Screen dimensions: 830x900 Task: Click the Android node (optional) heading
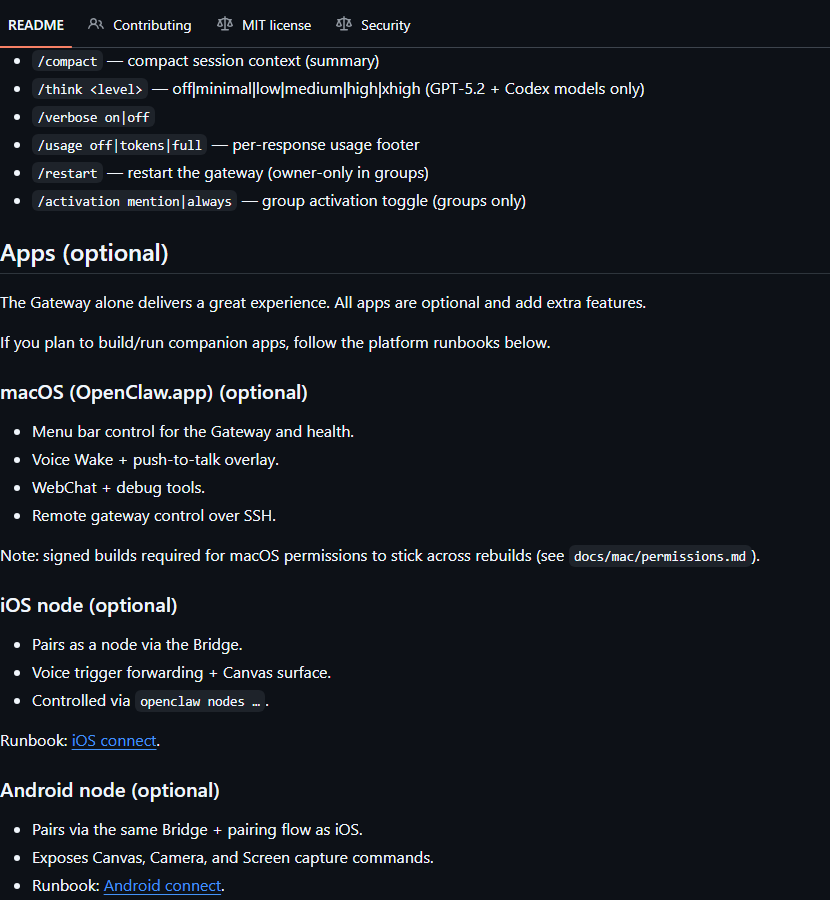(x=110, y=790)
